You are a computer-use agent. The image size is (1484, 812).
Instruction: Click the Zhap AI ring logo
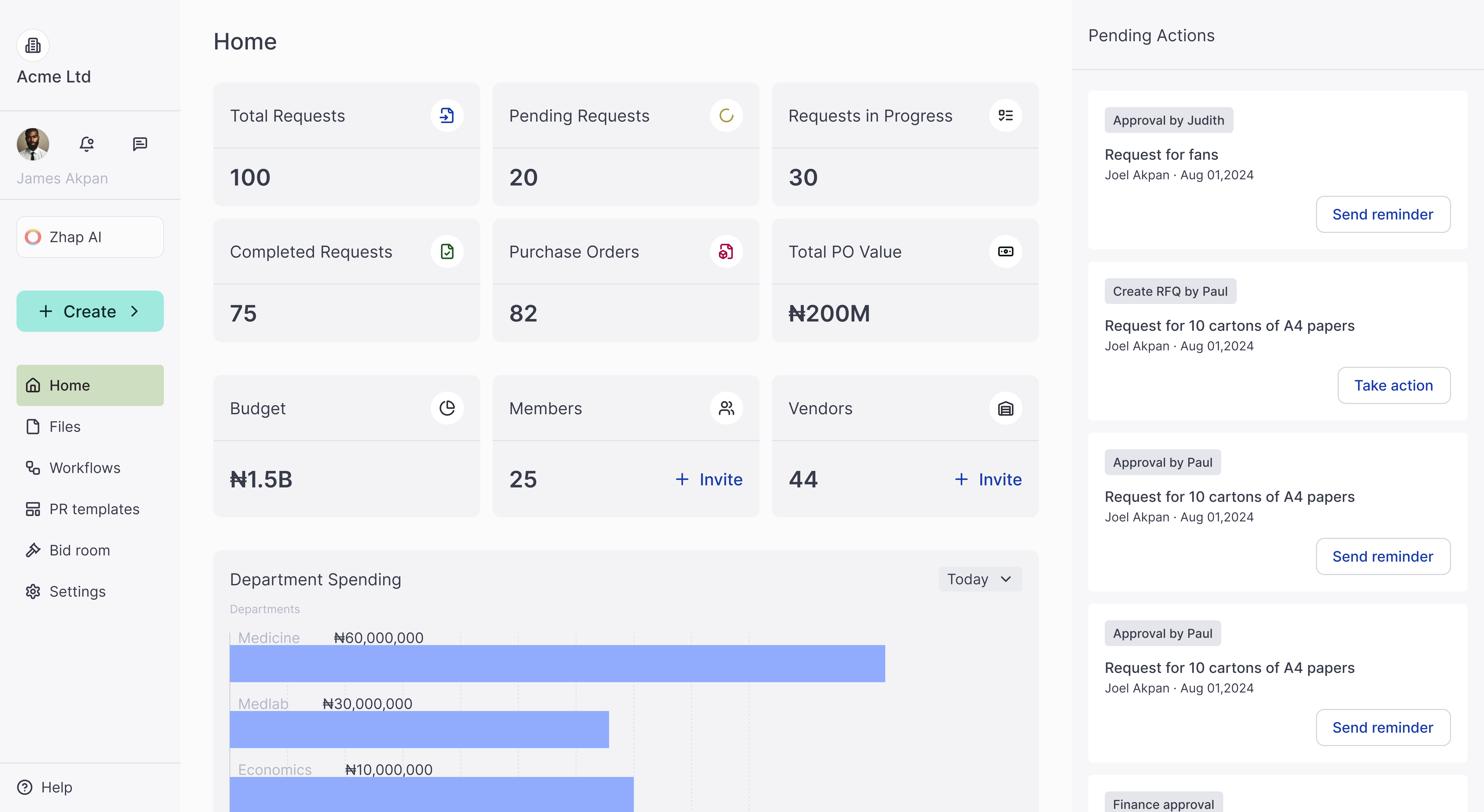pos(33,237)
